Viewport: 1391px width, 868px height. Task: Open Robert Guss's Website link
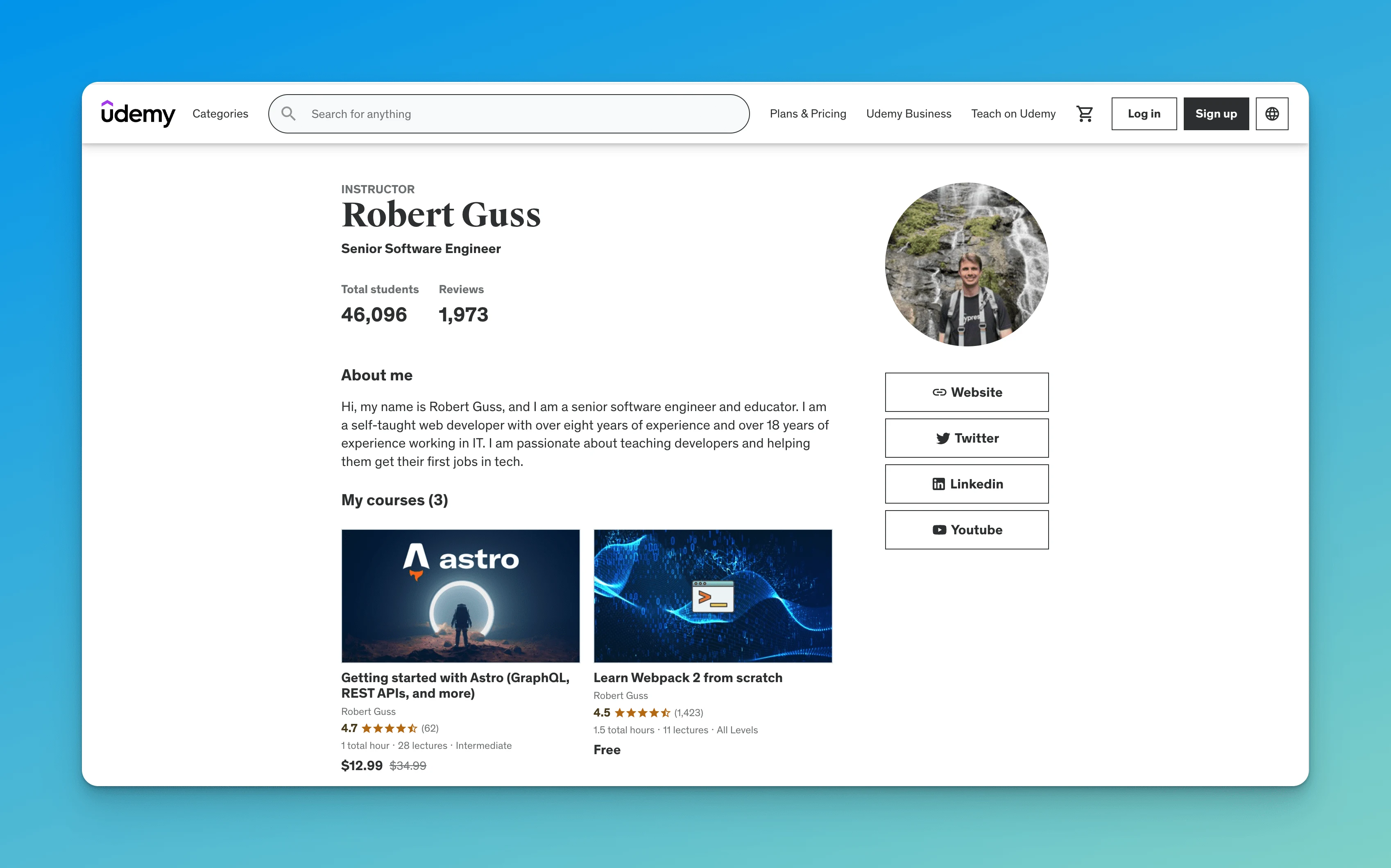[966, 391]
